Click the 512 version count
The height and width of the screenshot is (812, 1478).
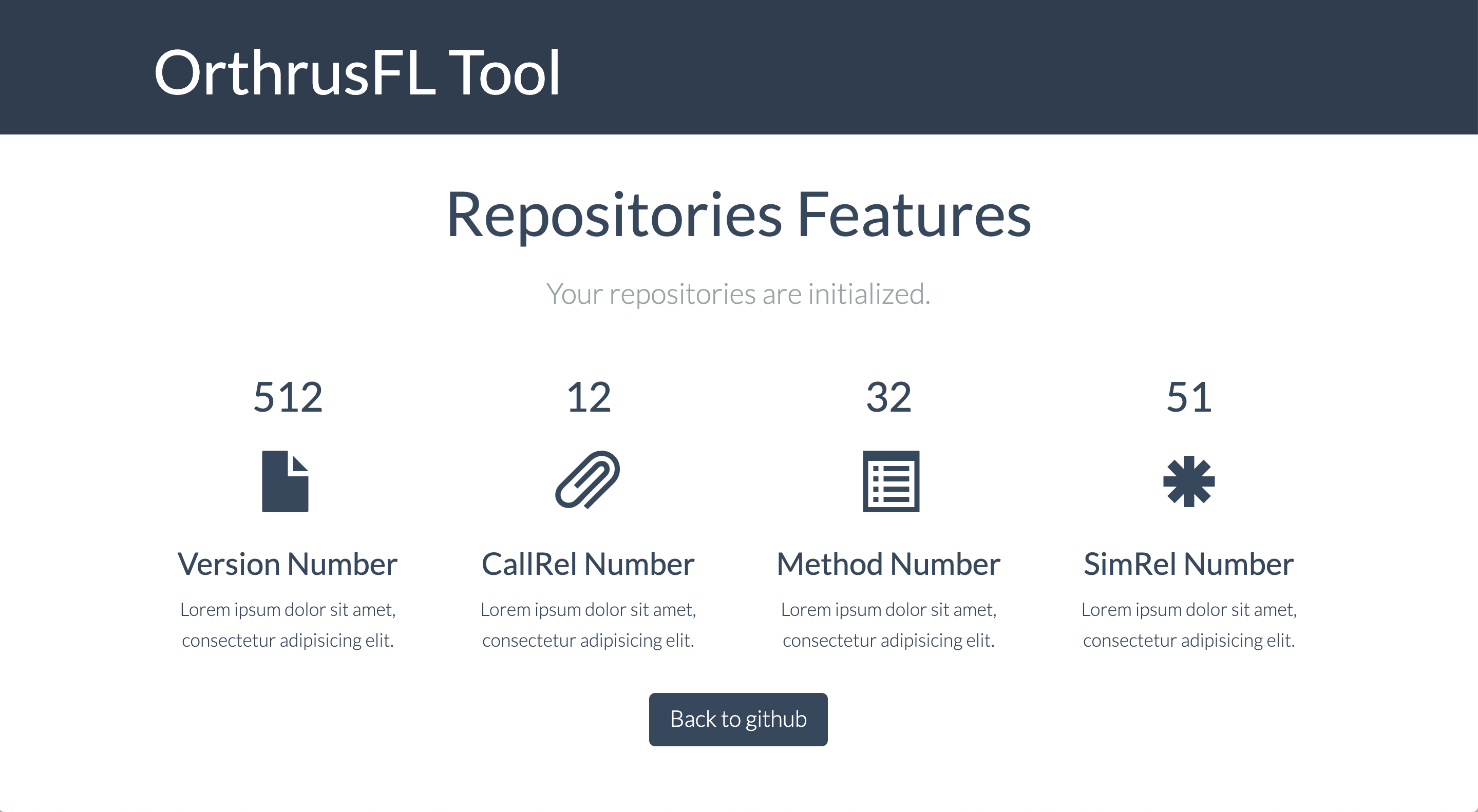pos(288,397)
